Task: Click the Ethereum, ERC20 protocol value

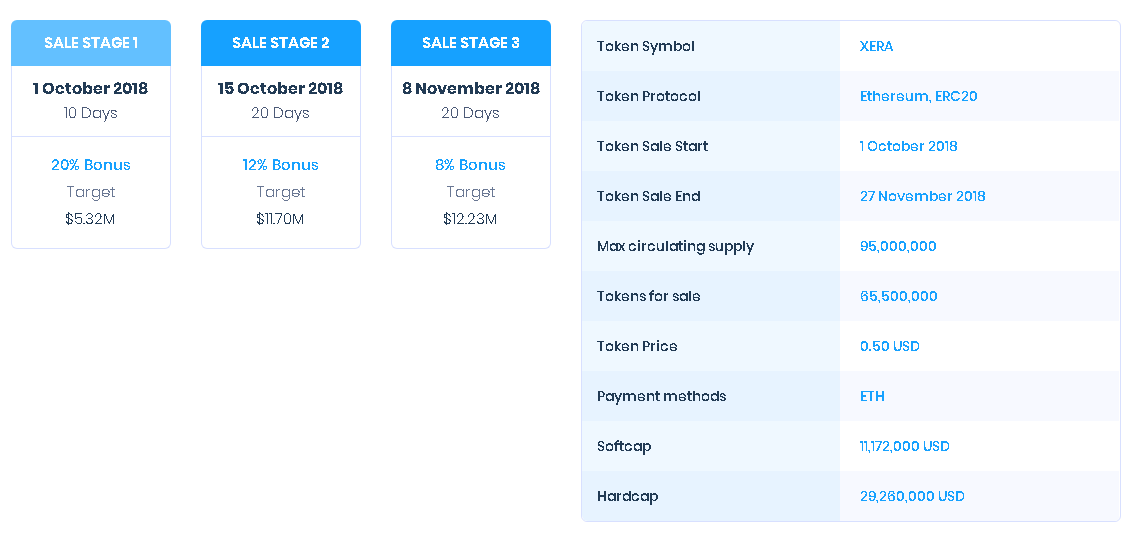Action: [919, 97]
